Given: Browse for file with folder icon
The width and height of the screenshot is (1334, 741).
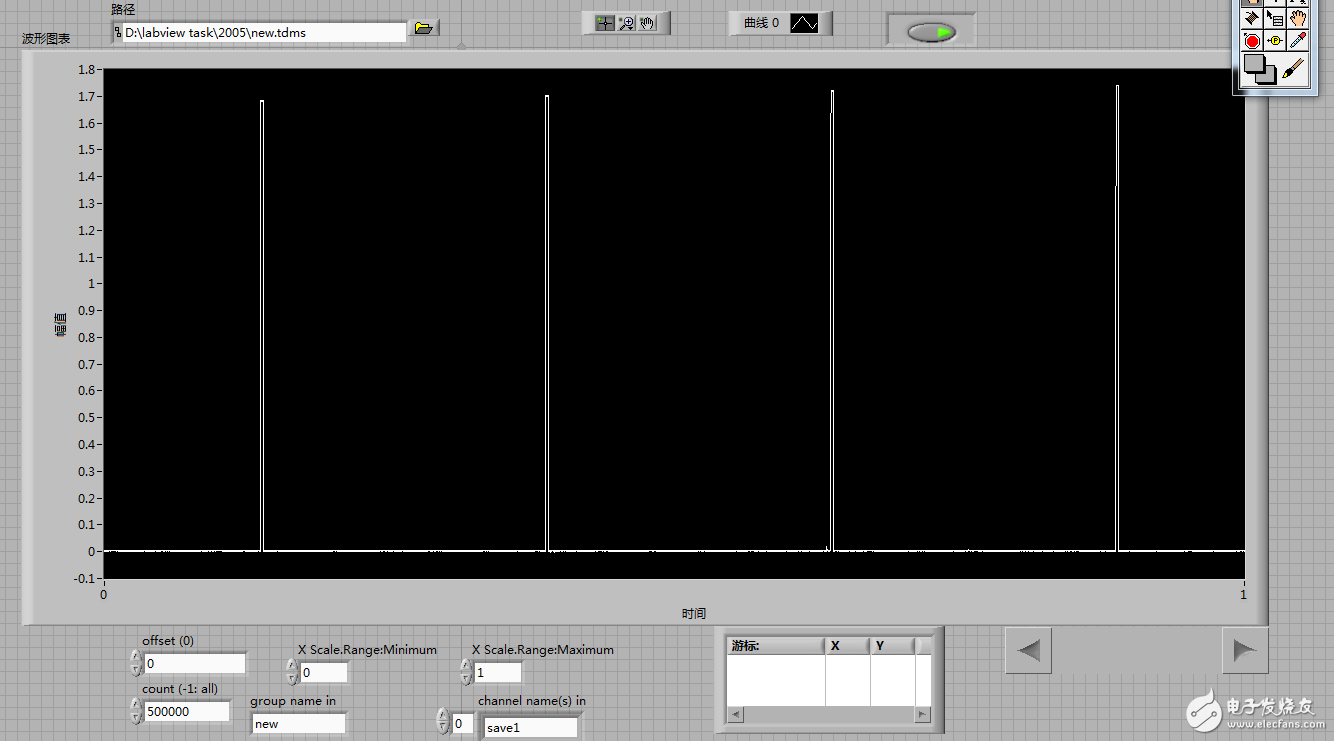Looking at the screenshot, I should click(424, 29).
